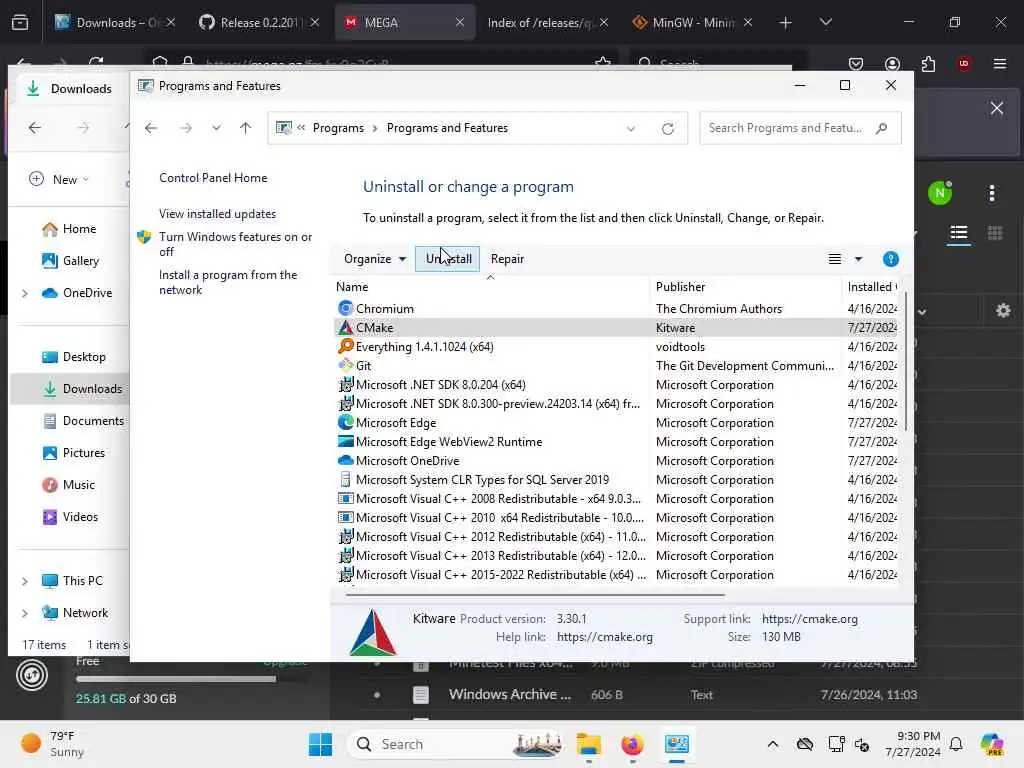Open recent locations chevron in Programs window
This screenshot has width=1024, height=768.
[216, 128]
